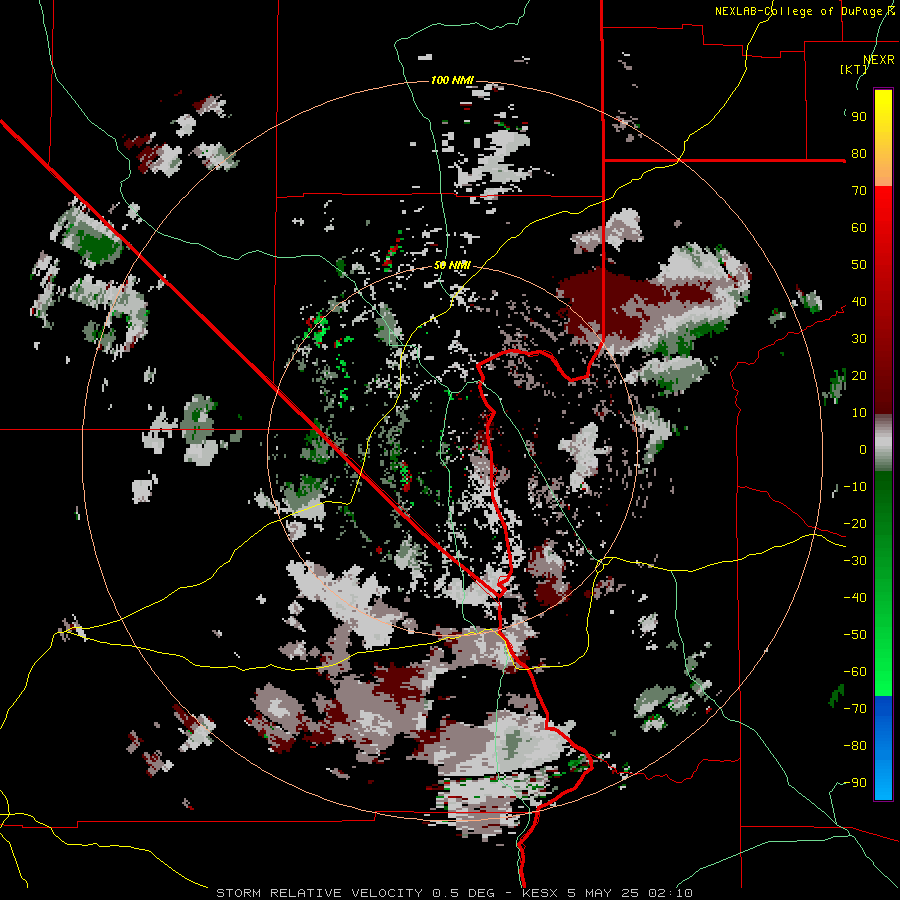
Task: Click the "5 MAY 25" date in caption
Action: 603,893
